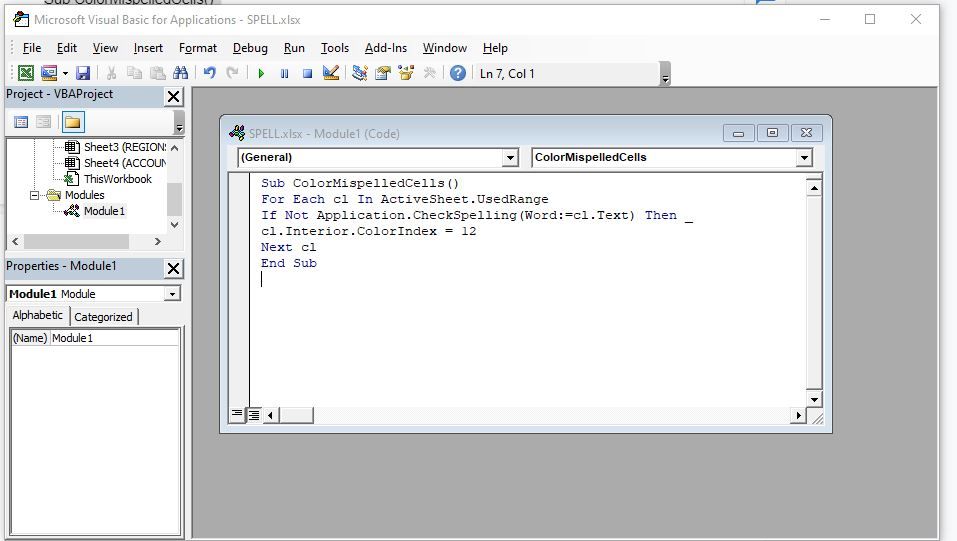Click the (Name) Module1 property value
This screenshot has height=541, width=957.
pyautogui.click(x=115, y=338)
